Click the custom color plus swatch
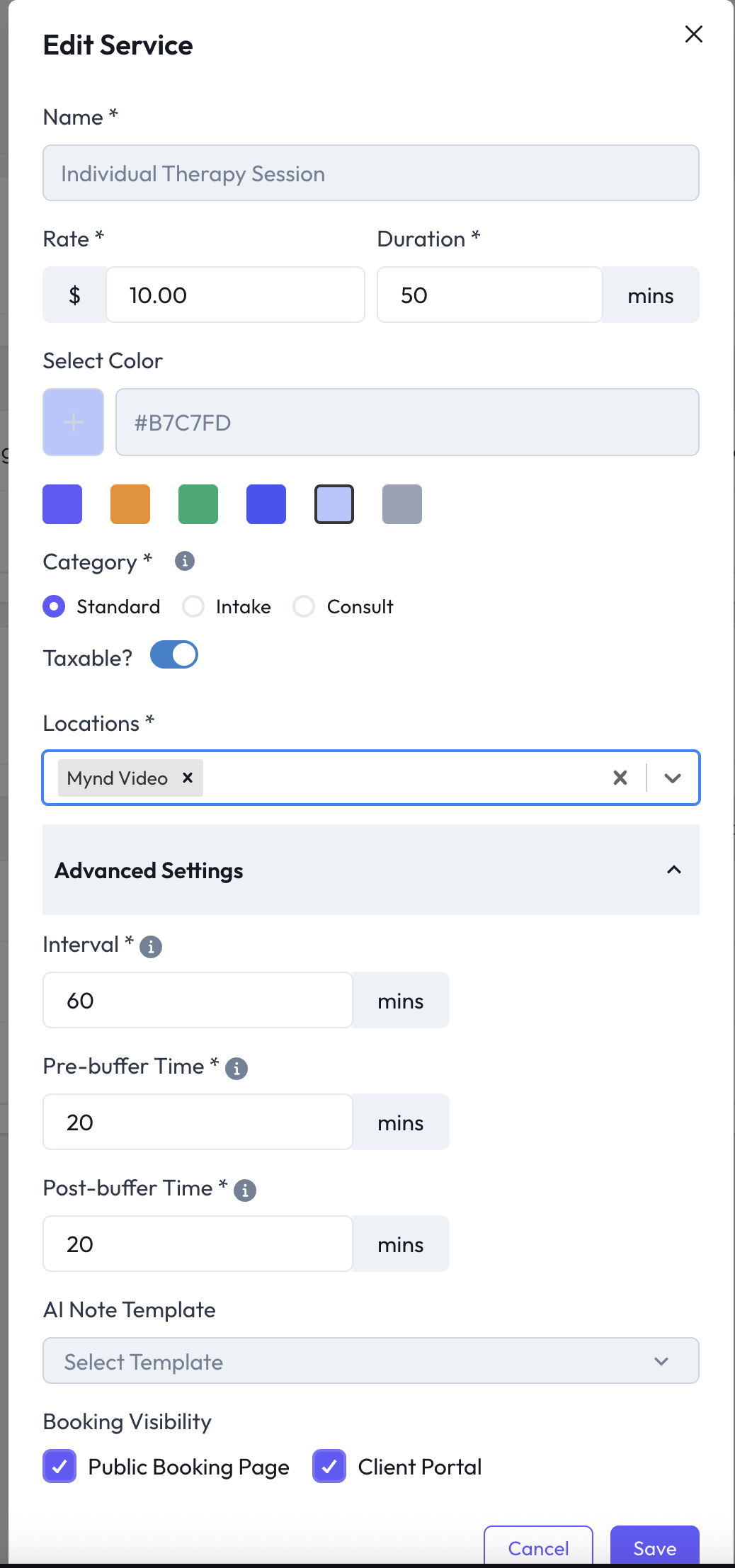735x1568 pixels. [x=74, y=422]
